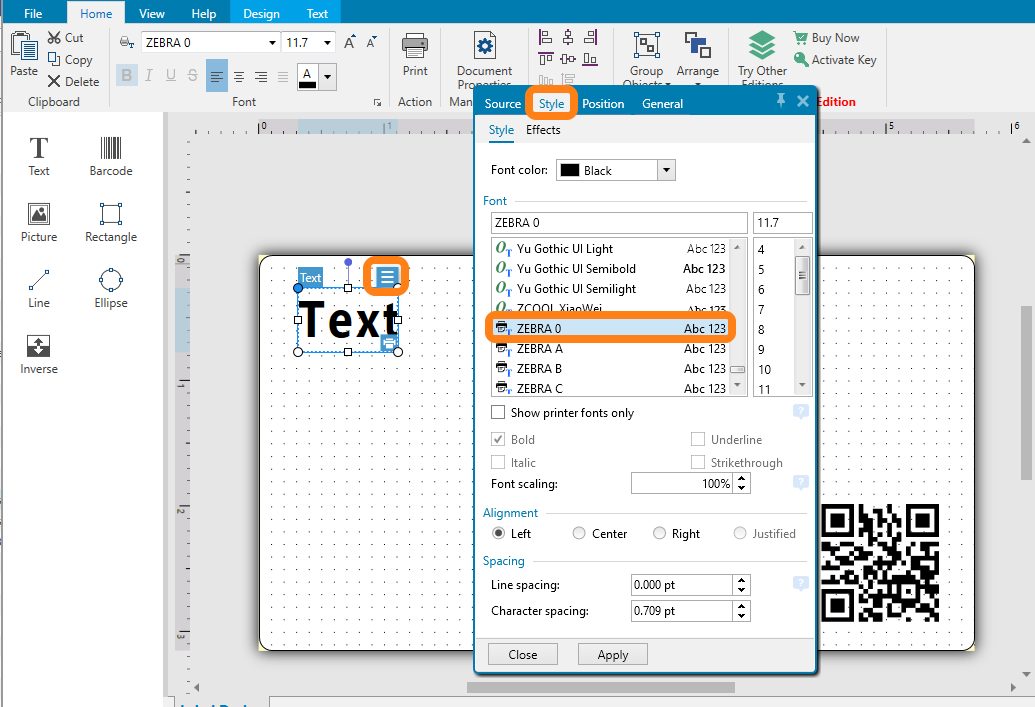Image resolution: width=1035 pixels, height=707 pixels.
Task: Select Center alignment radio button
Action: 579,534
